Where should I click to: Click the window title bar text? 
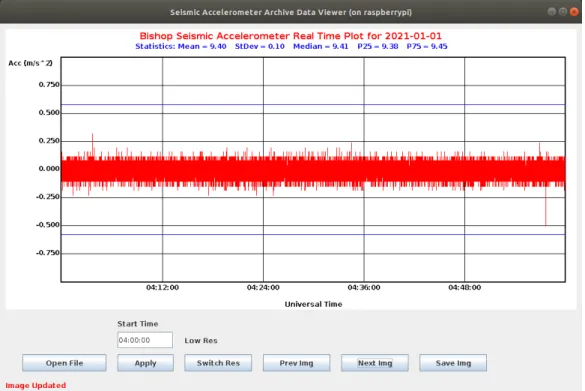pyautogui.click(x=291, y=12)
